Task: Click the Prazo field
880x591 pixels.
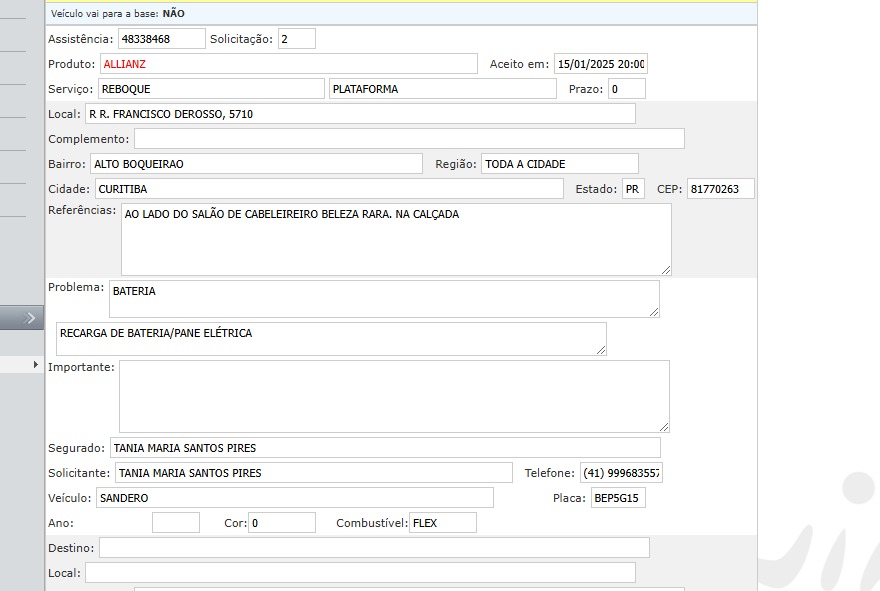Action: coord(626,89)
